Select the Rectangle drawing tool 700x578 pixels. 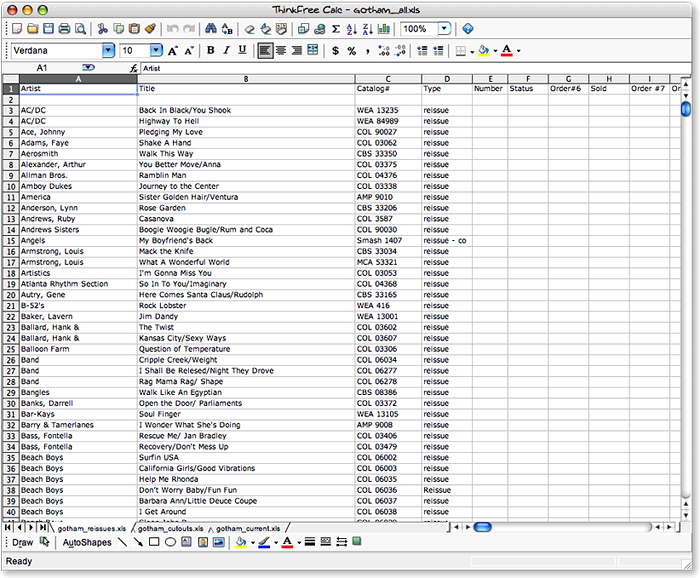pyautogui.click(x=154, y=542)
